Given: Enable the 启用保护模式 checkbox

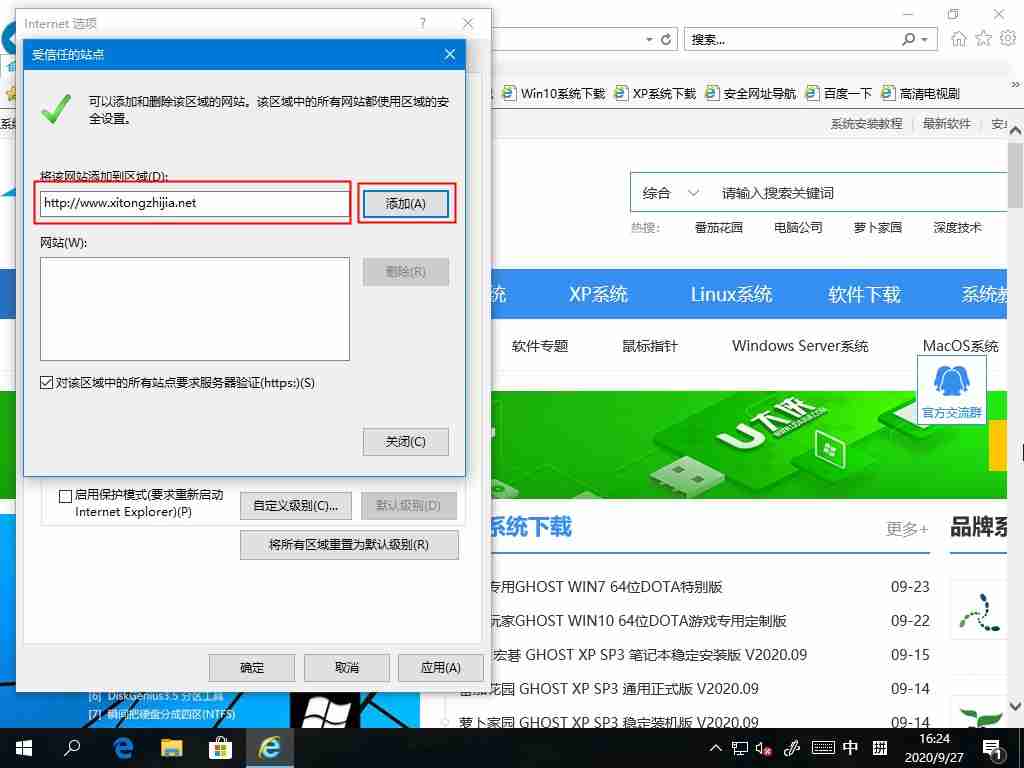Looking at the screenshot, I should [x=65, y=495].
